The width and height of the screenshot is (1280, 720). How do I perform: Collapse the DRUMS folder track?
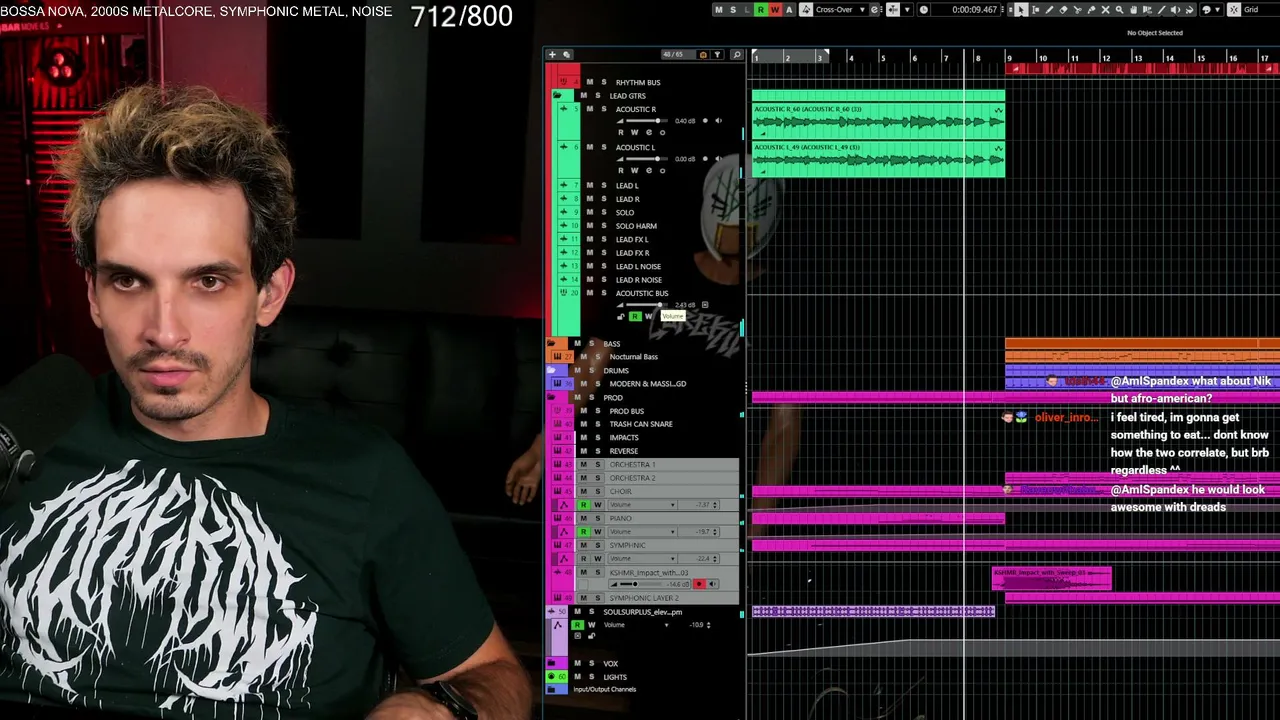tap(551, 371)
